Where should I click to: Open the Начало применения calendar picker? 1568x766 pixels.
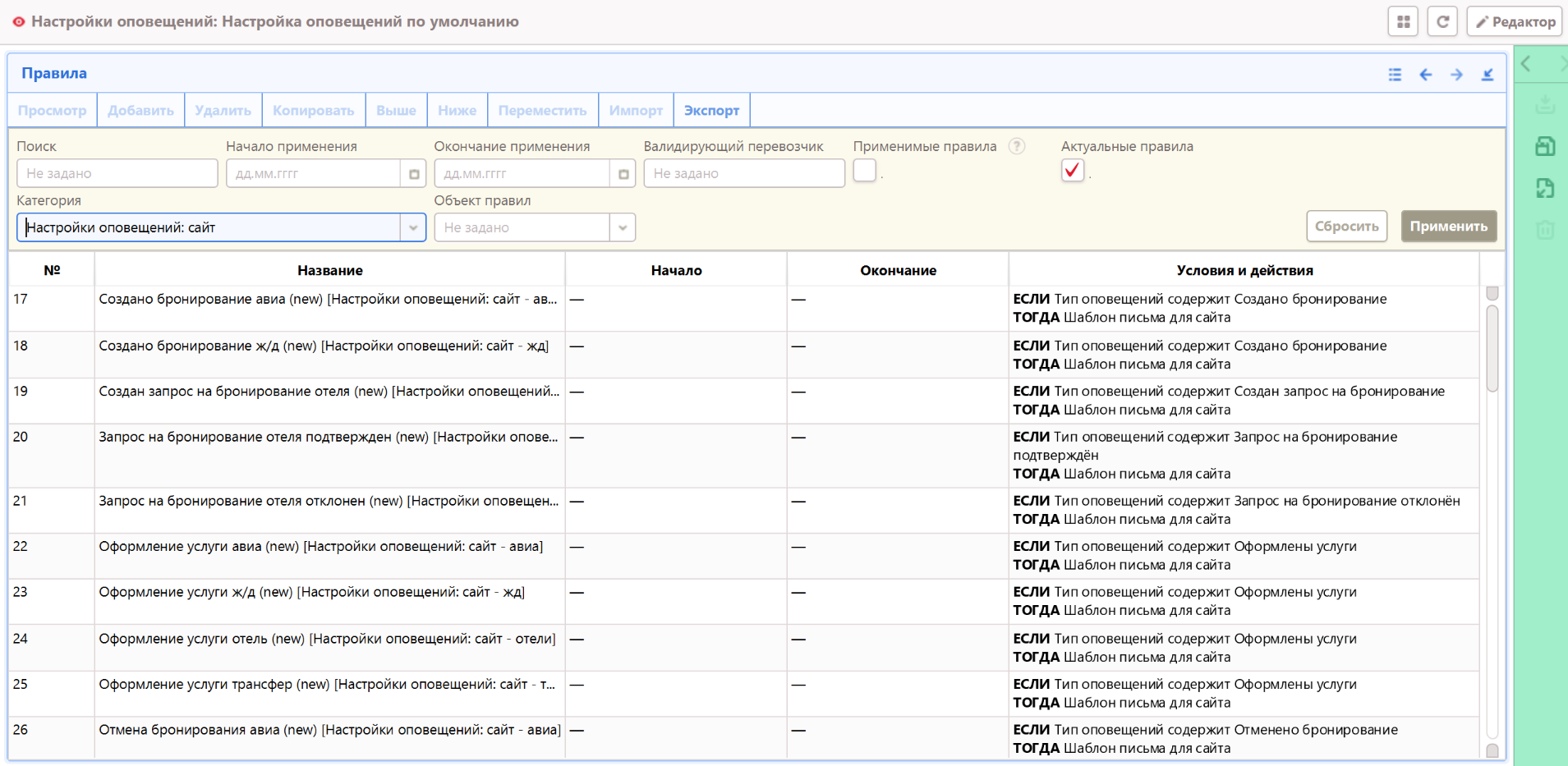pos(414,174)
